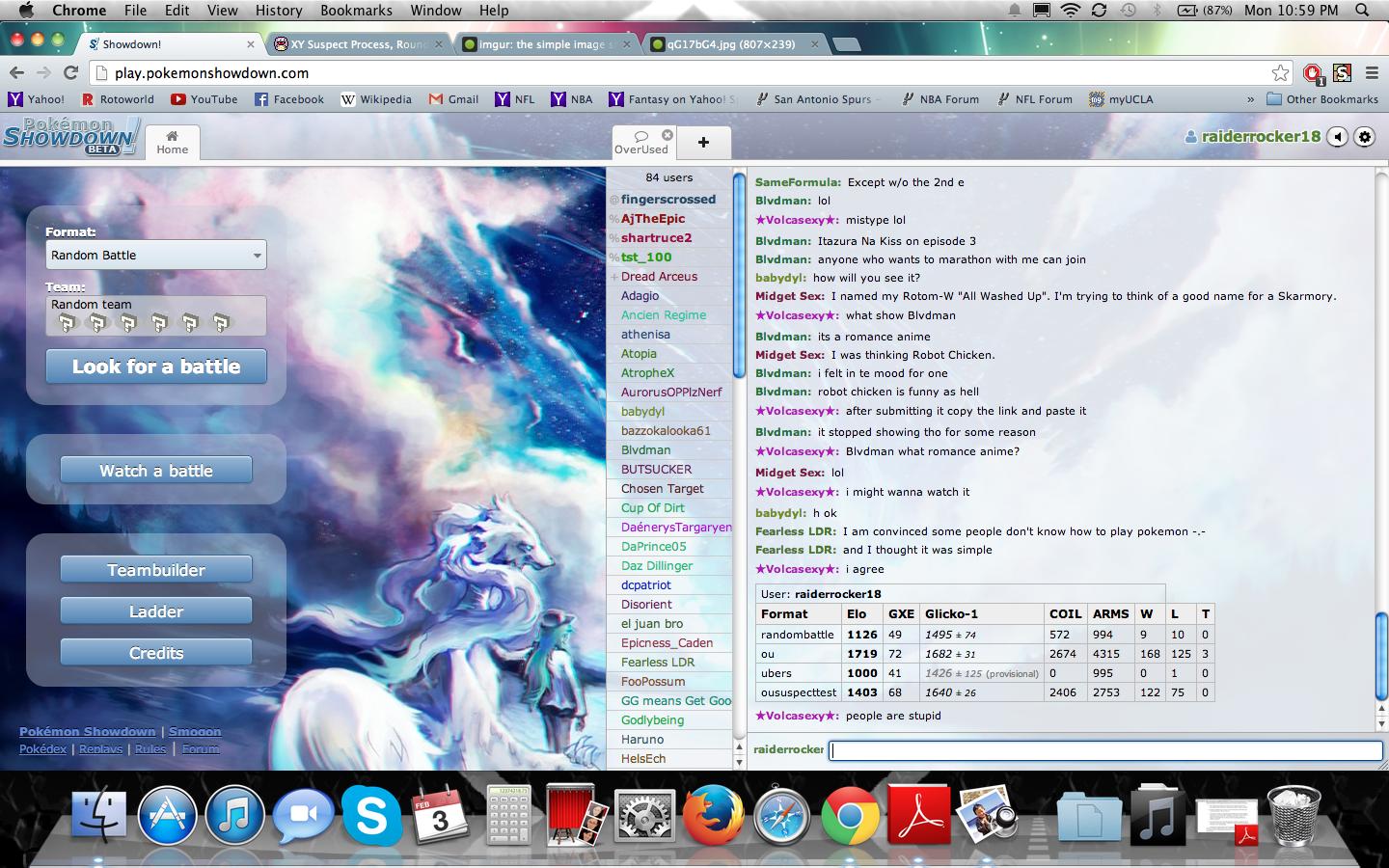1389x868 pixels.
Task: Expand the Format dropdown showing Random Battle
Action: tap(156, 256)
